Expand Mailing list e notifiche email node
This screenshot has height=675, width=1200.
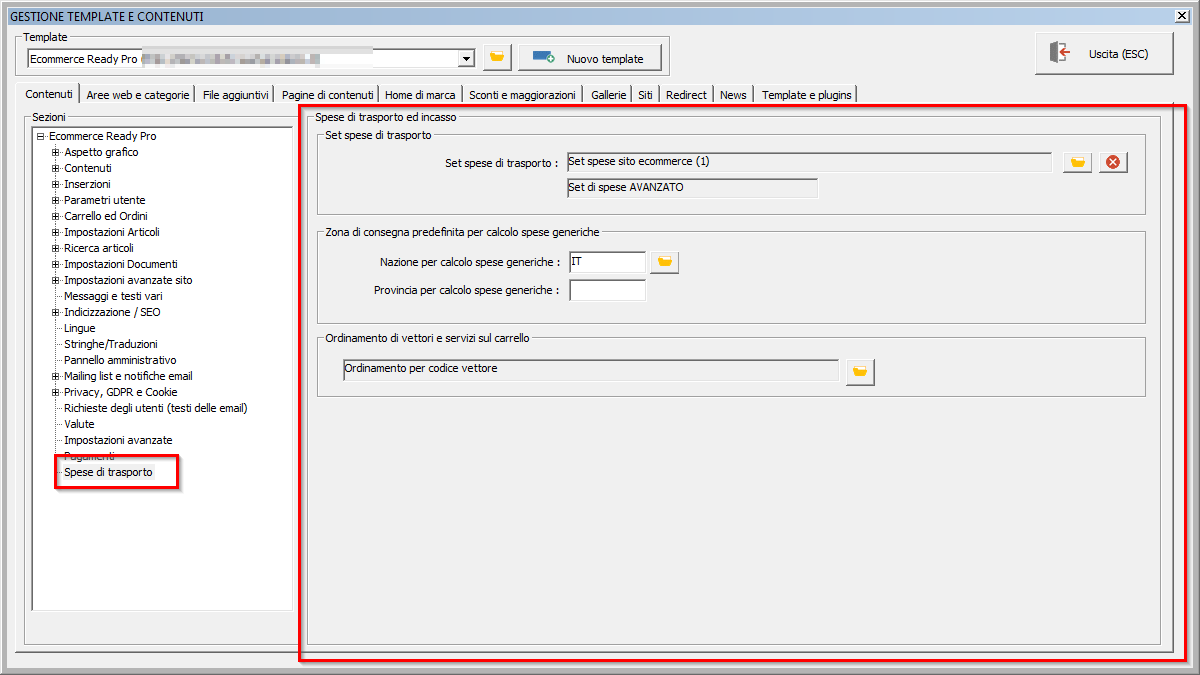pyautogui.click(x=56, y=377)
